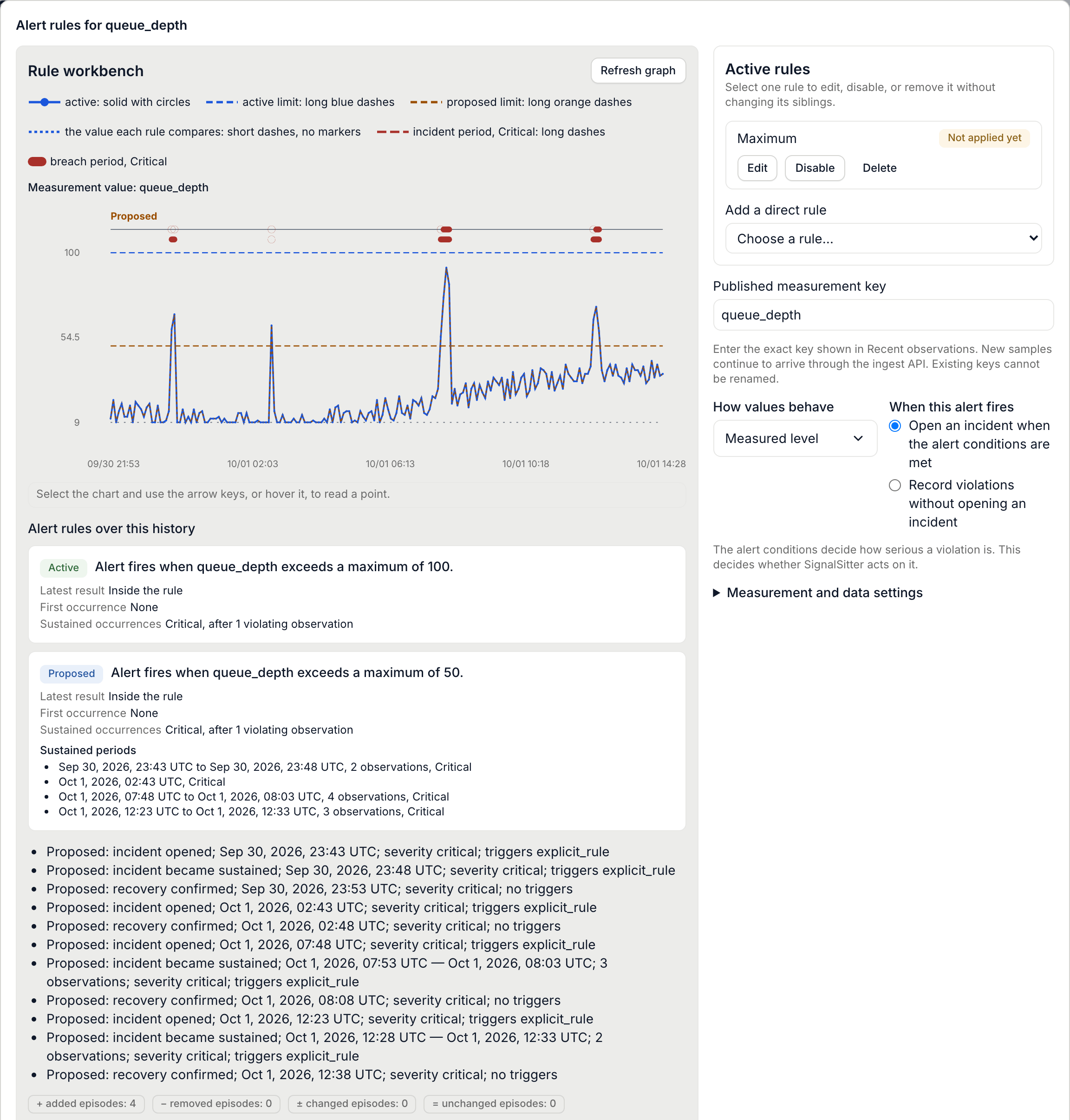Click the breach period Critical legend swatch

click(37, 162)
